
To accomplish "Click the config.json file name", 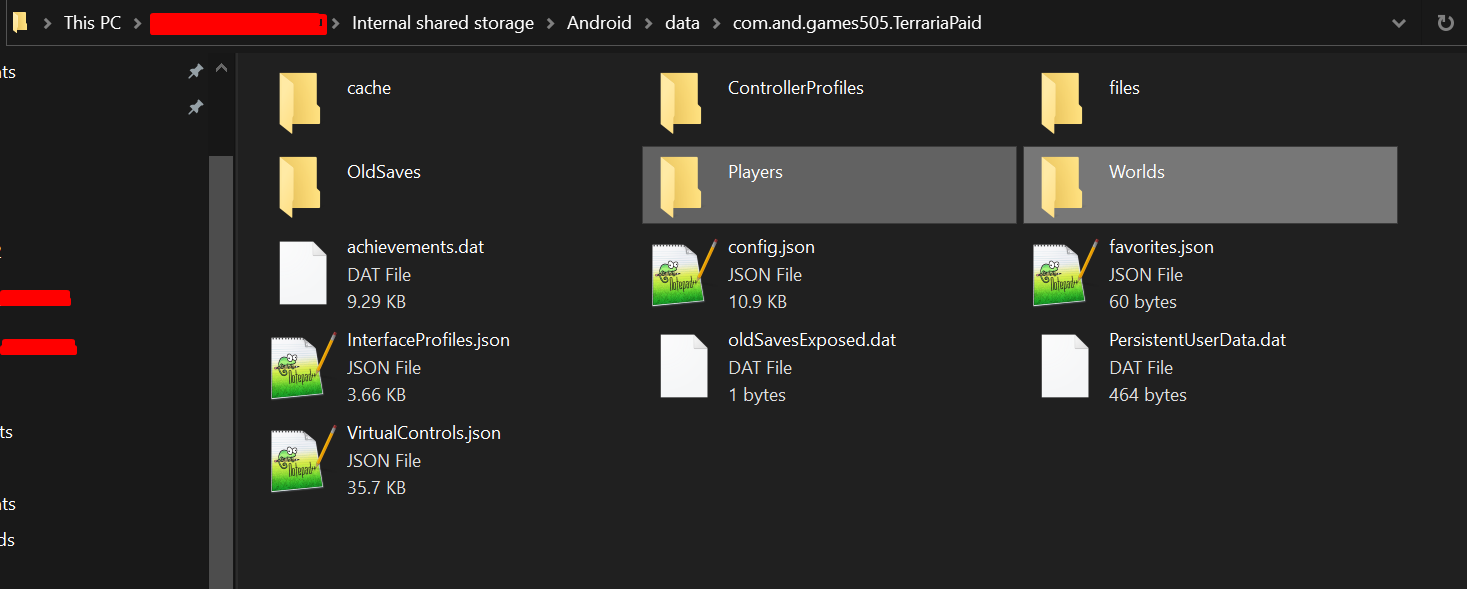I will (x=771, y=247).
